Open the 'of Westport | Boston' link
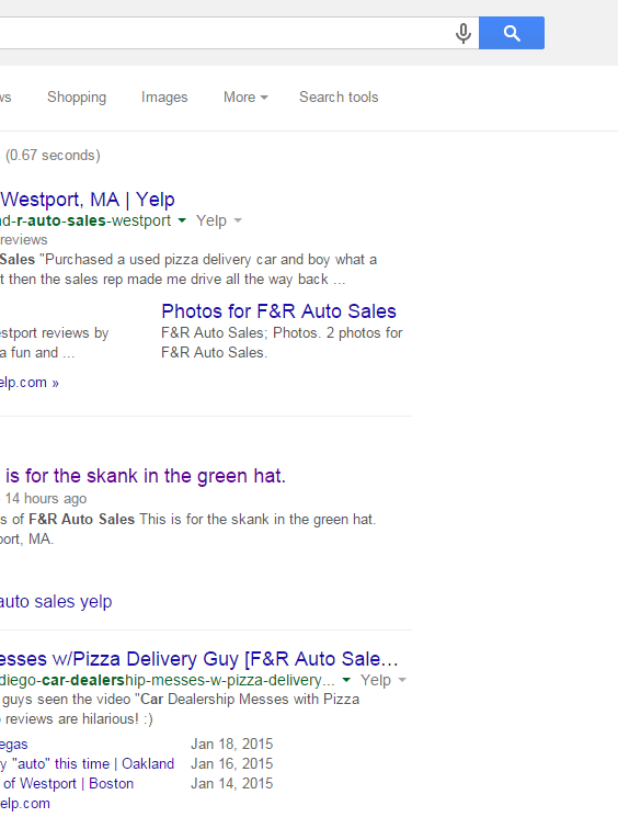Image resolution: width=618 pixels, height=840 pixels. 68,784
